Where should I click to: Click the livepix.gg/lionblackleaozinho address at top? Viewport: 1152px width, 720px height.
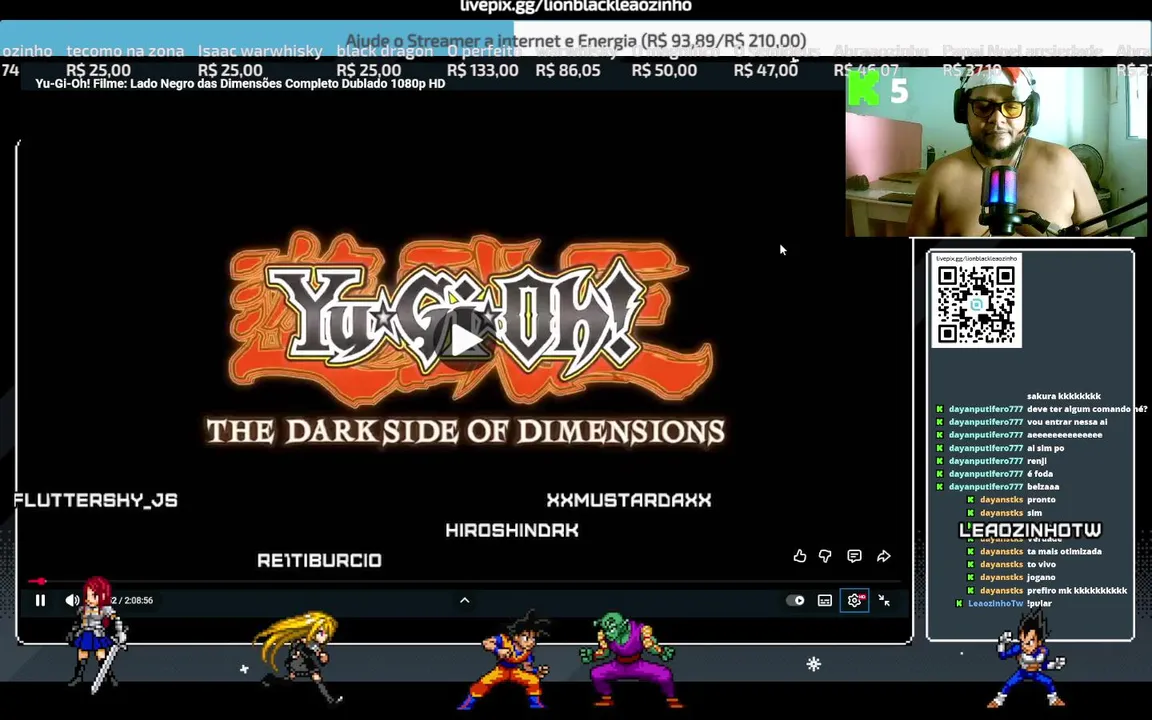point(575,7)
